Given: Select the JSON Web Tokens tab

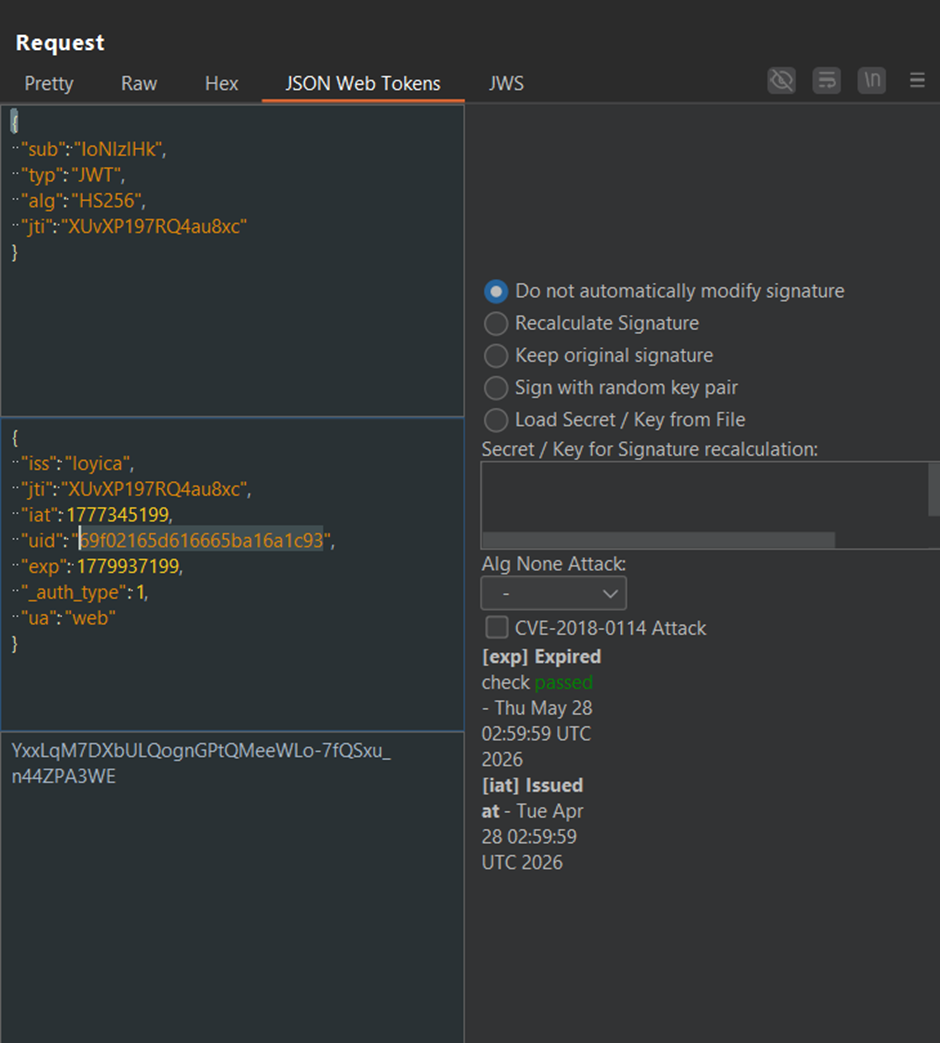Looking at the screenshot, I should 363,83.
